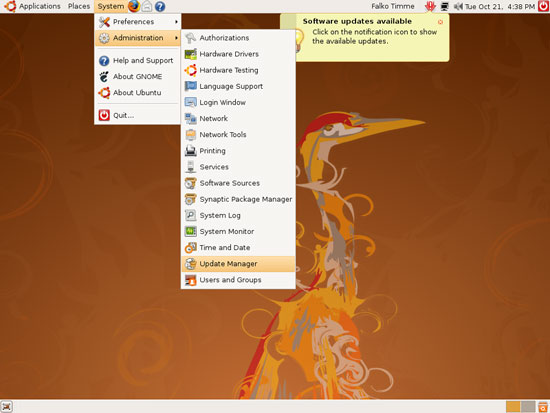The height and width of the screenshot is (413, 550).
Task: Click the Falko Timme user switcher
Action: (393, 6)
